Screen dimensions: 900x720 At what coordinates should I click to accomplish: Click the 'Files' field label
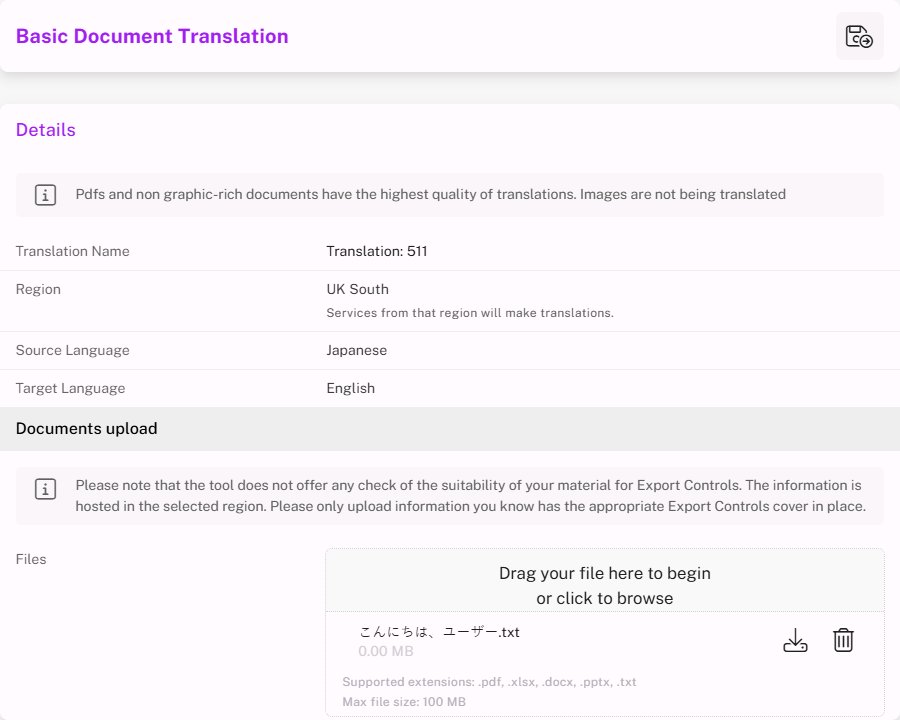tap(31, 559)
